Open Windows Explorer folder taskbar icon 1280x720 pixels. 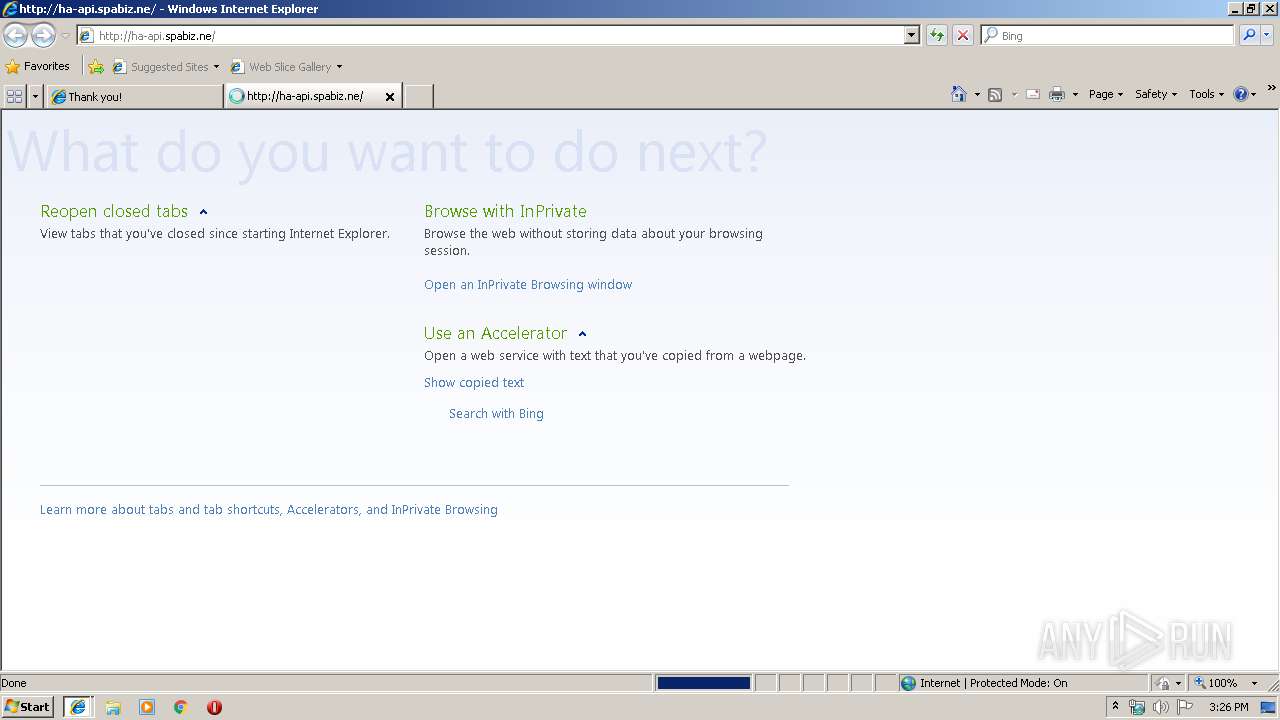[x=113, y=707]
